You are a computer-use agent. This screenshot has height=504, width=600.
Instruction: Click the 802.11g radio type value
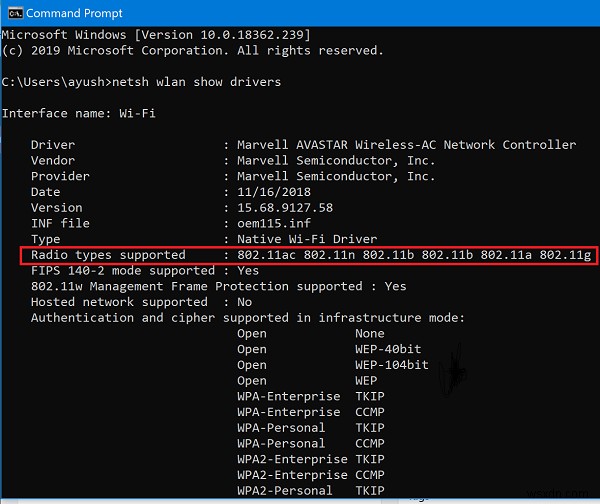click(565, 255)
